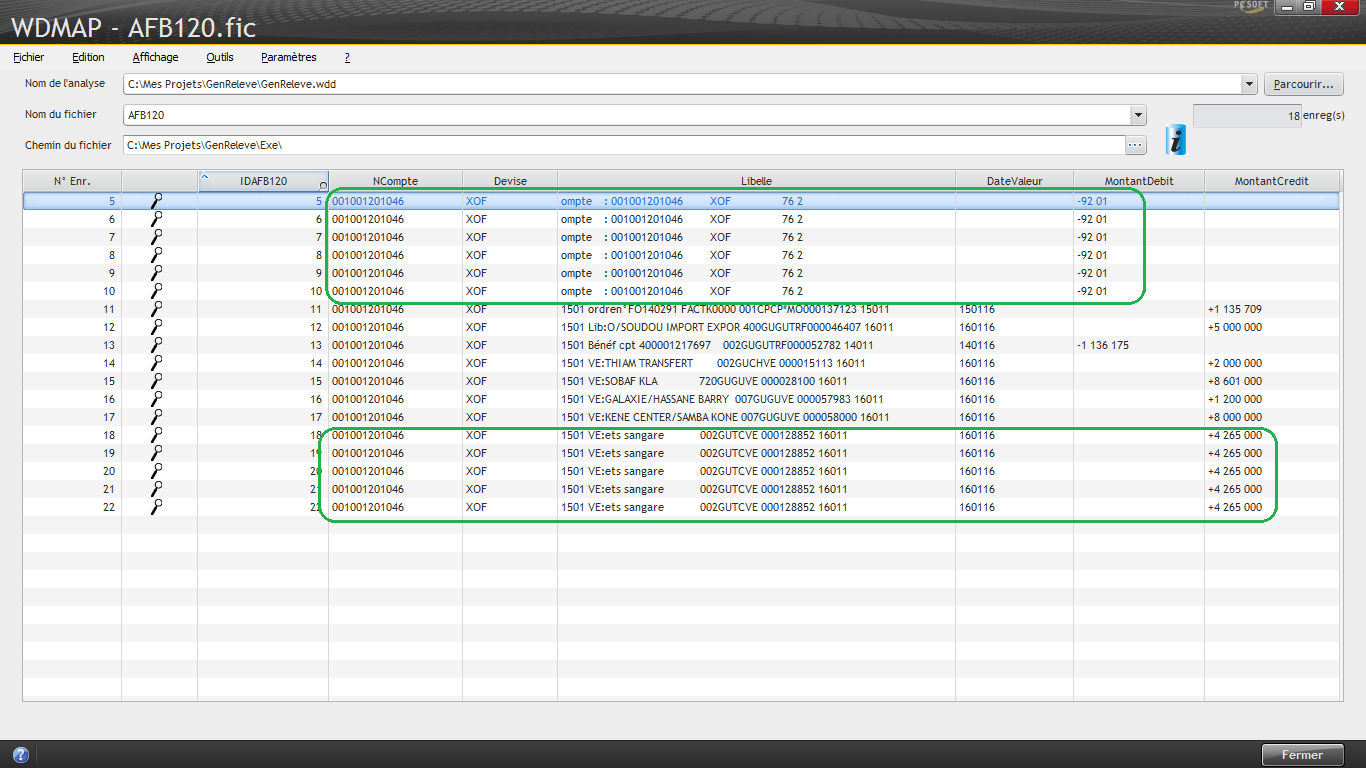Open Outils menu

[x=220, y=57]
